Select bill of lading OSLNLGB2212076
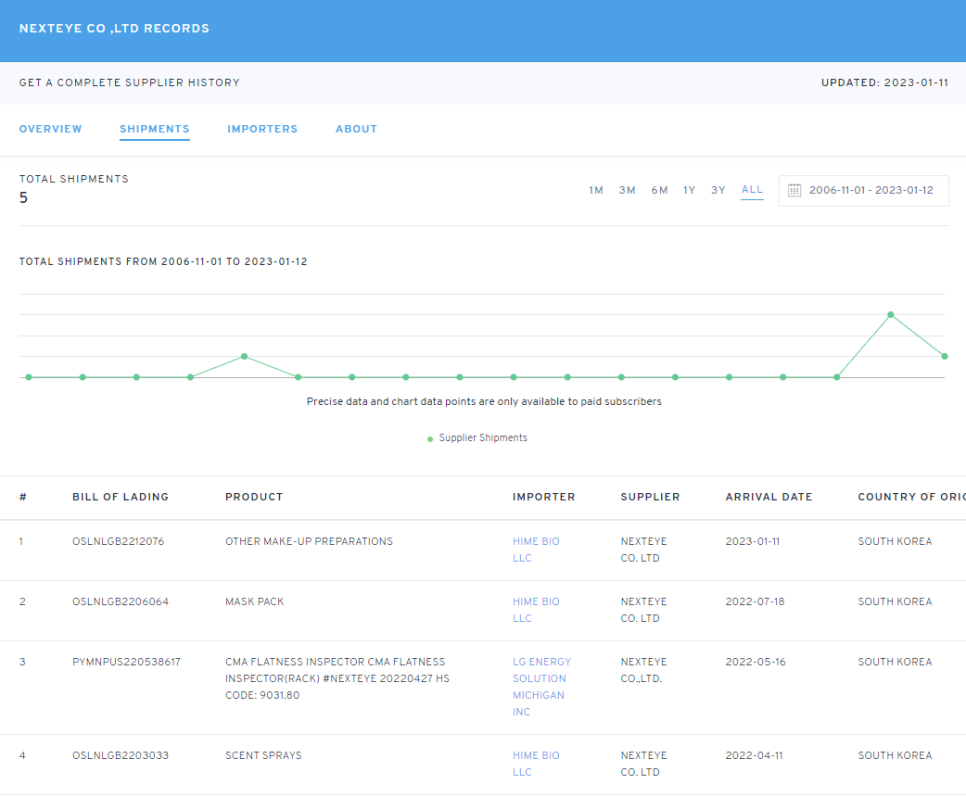 [118, 541]
